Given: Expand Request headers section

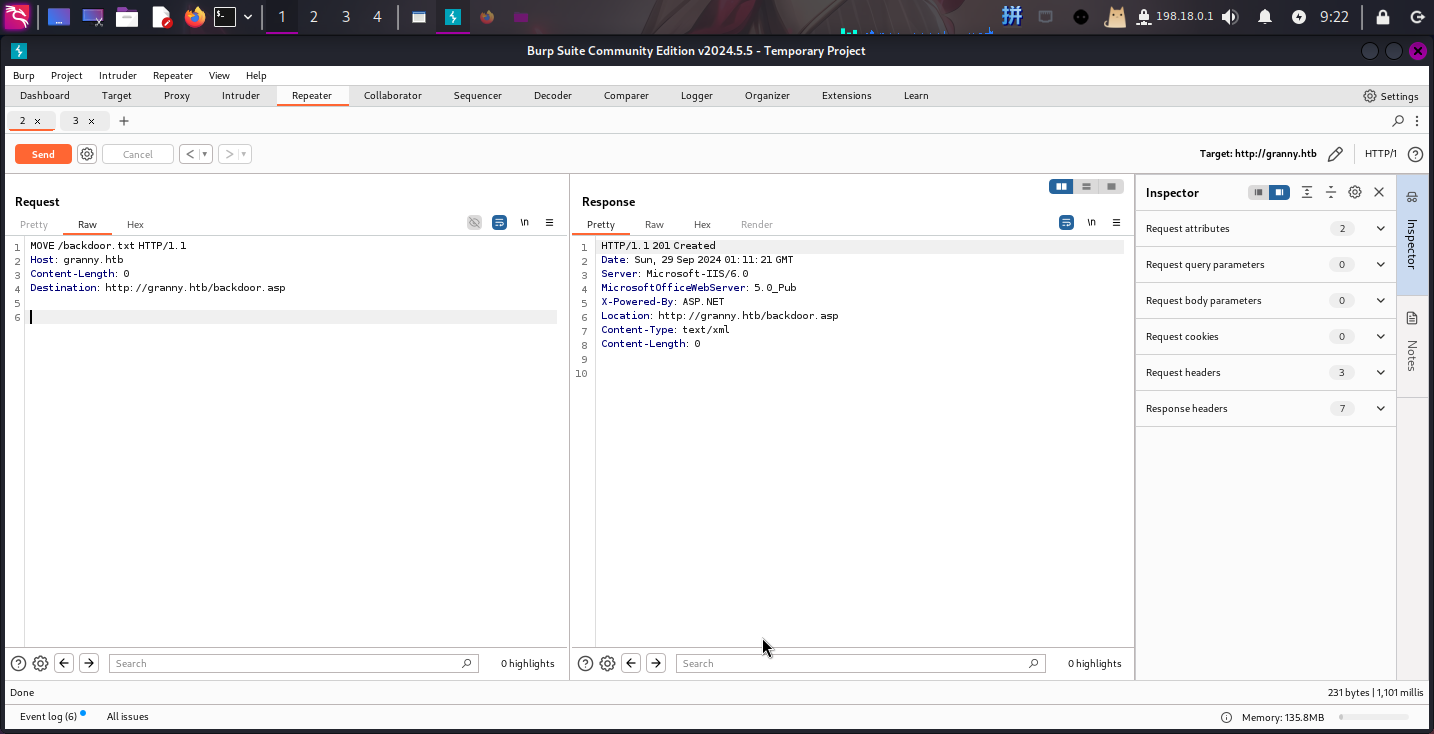Looking at the screenshot, I should [1266, 372].
